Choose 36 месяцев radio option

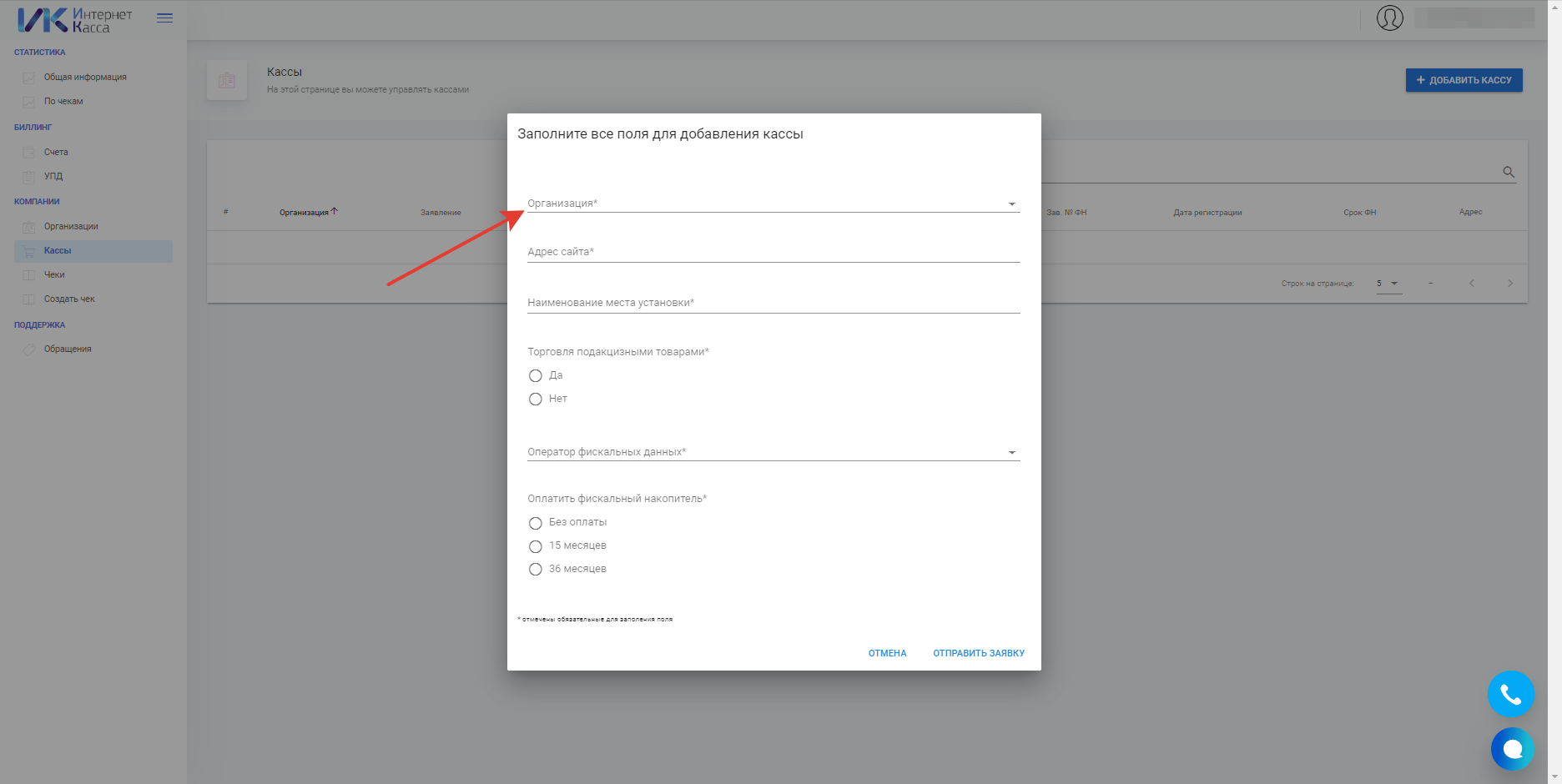click(x=536, y=570)
